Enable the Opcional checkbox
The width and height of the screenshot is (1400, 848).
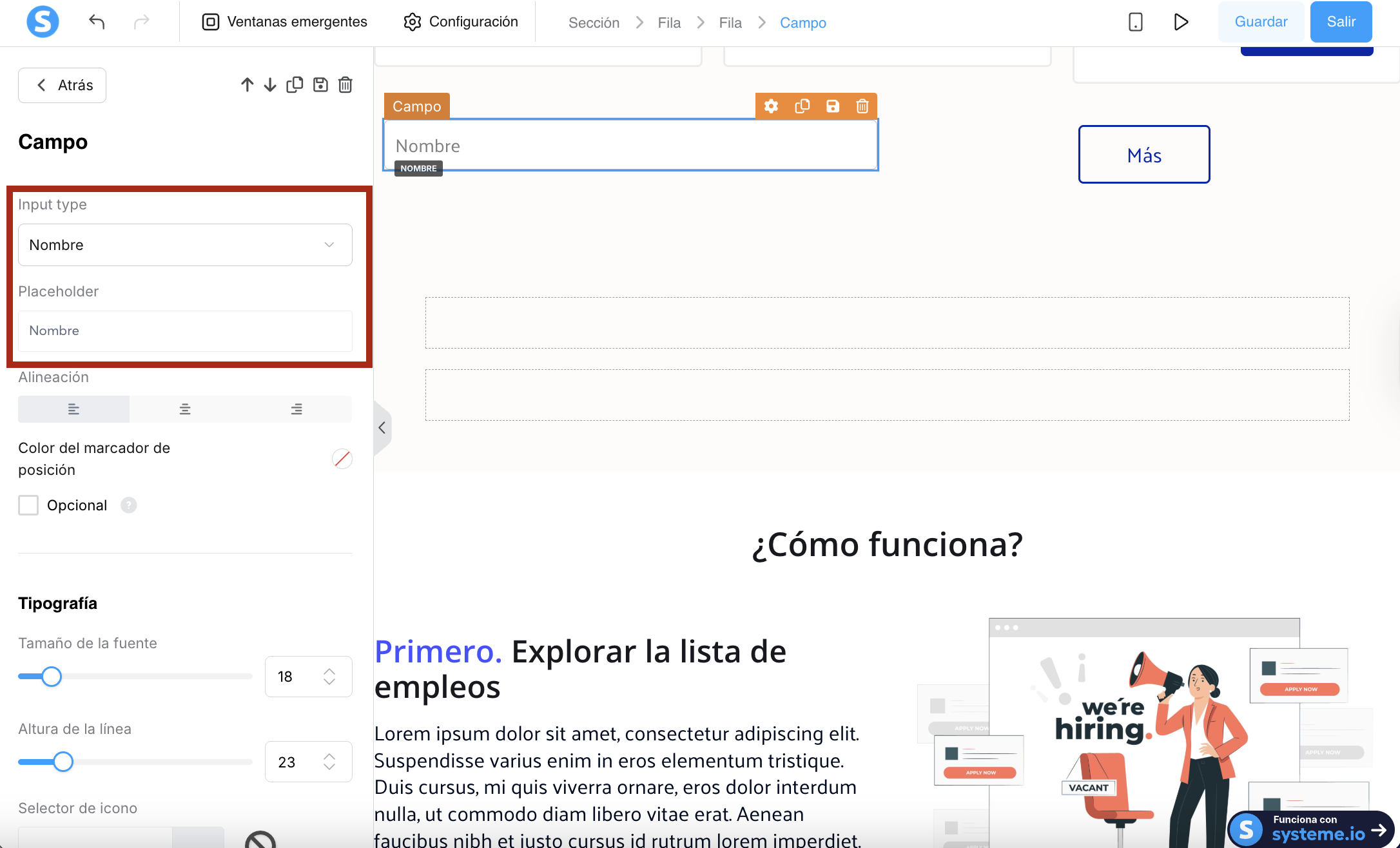28,505
